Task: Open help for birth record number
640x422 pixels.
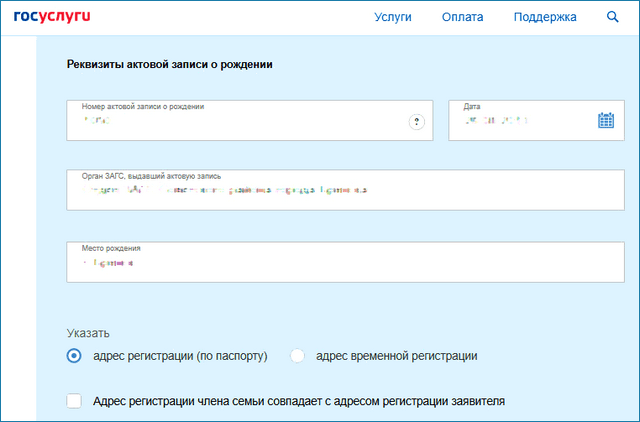Action: (416, 122)
